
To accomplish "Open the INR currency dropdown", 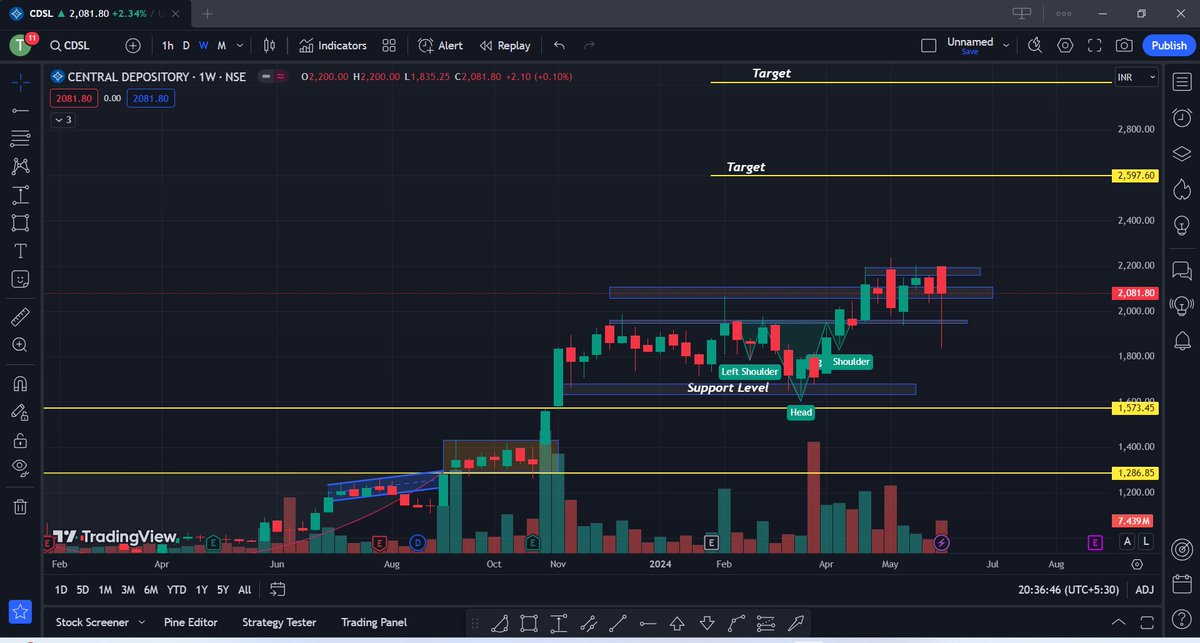I will pos(1137,76).
